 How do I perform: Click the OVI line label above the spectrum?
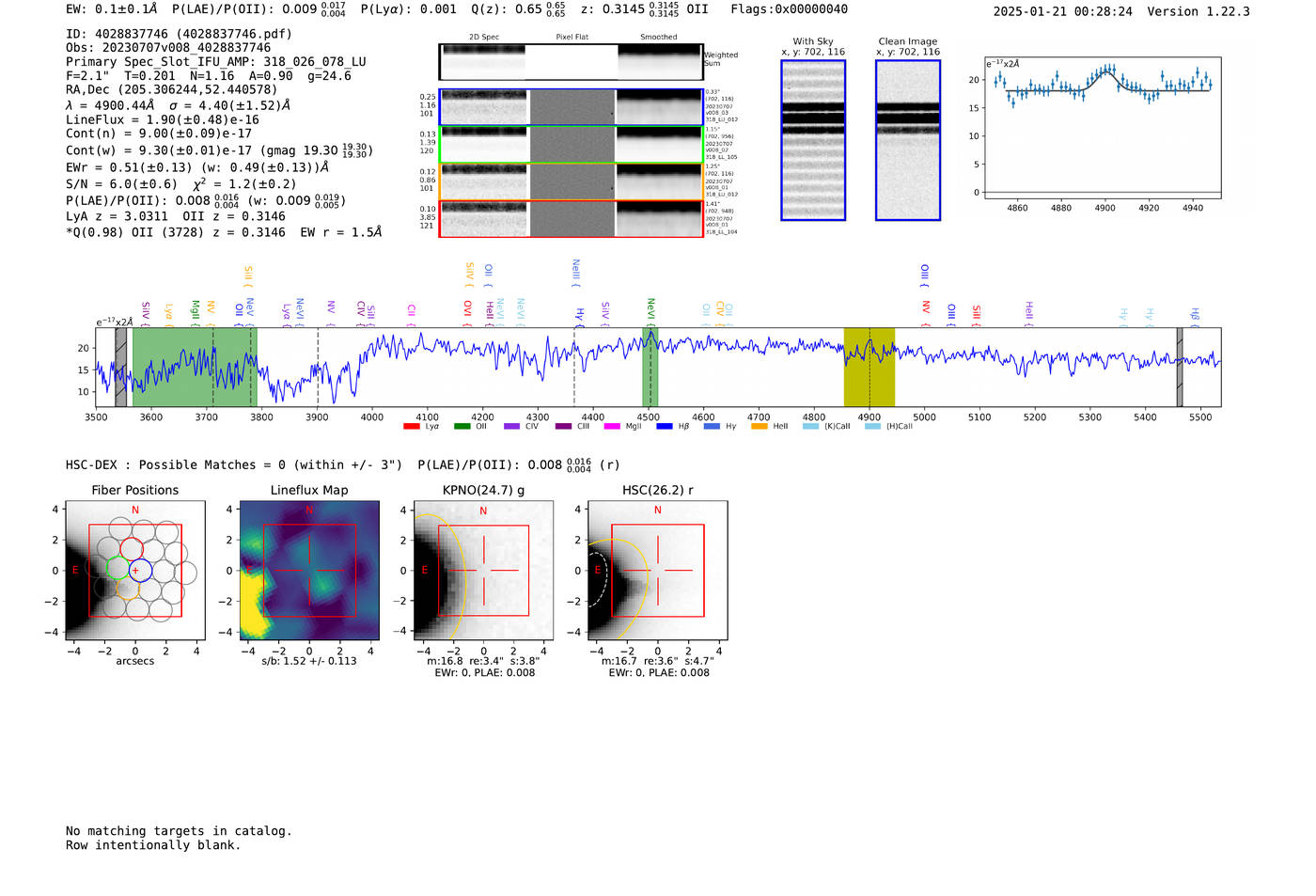467,312
